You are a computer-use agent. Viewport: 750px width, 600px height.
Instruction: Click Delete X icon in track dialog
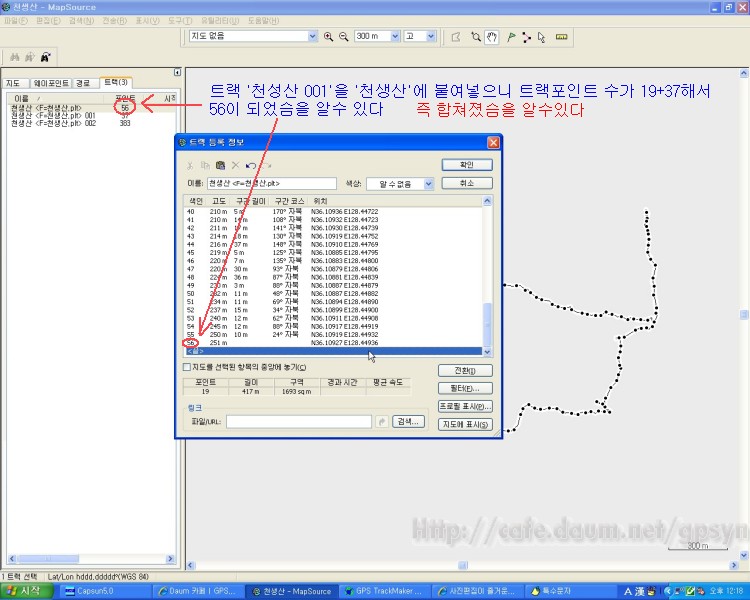tap(235, 166)
